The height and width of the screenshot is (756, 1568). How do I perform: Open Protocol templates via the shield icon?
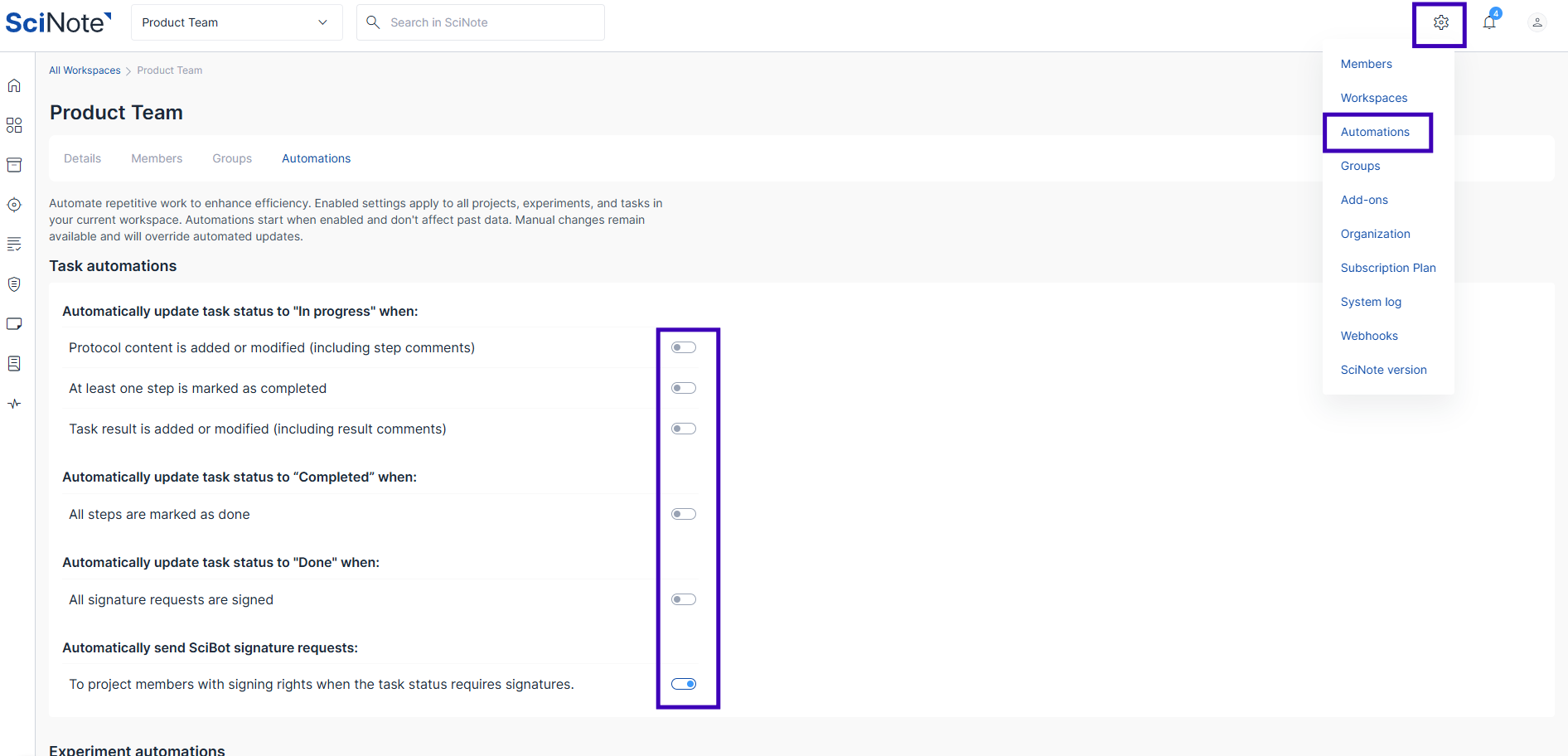click(14, 283)
